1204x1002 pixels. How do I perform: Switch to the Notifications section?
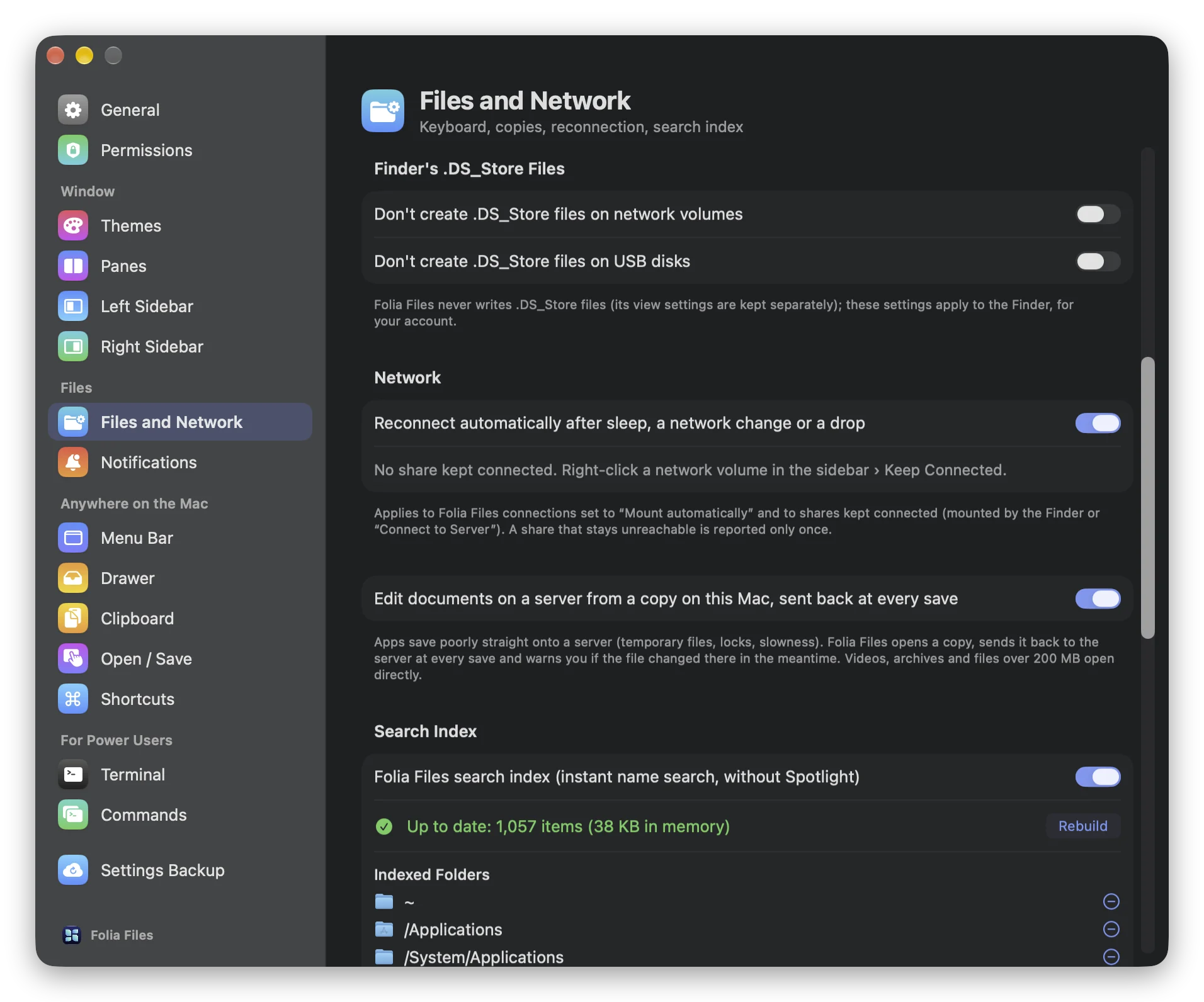180,463
